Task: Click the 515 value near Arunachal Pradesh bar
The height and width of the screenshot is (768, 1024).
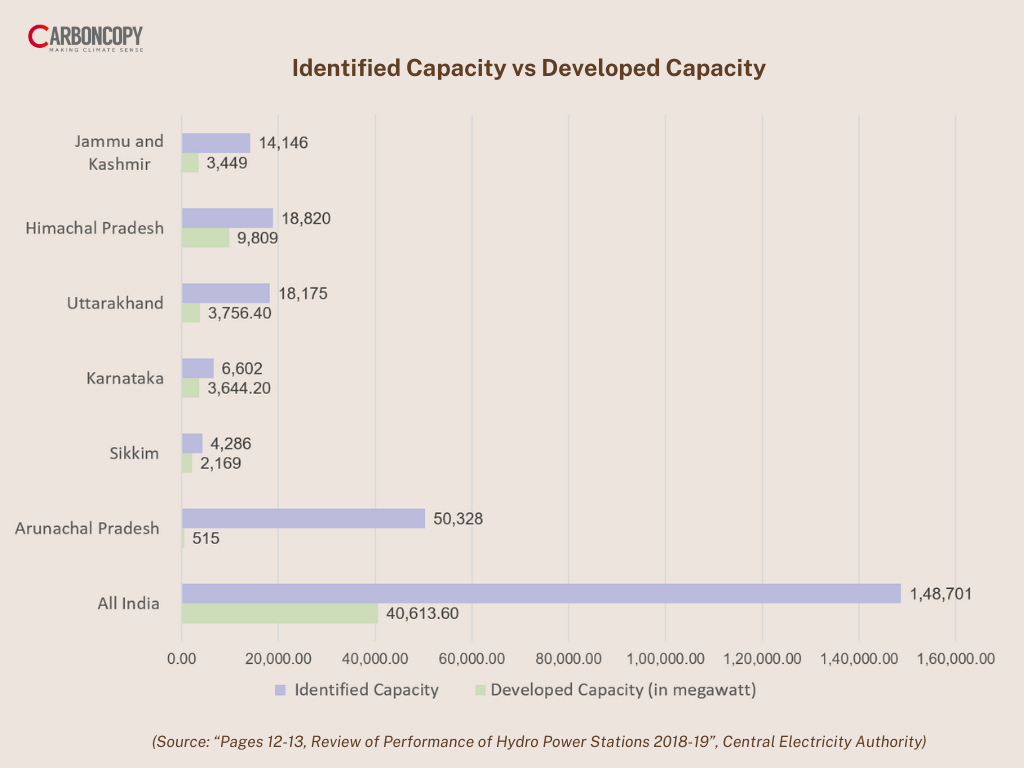Action: tap(203, 539)
